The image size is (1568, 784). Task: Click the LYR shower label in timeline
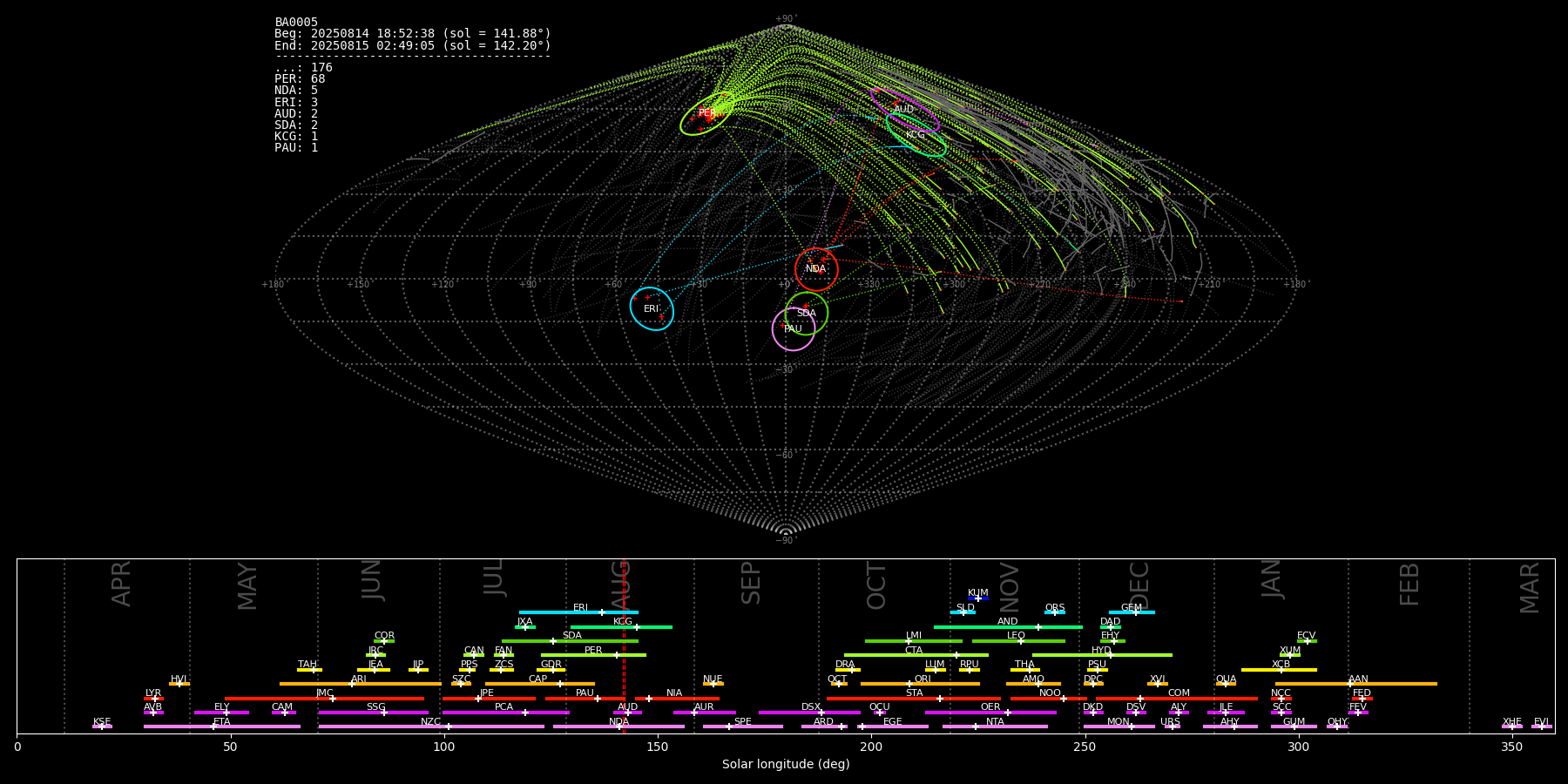(153, 693)
